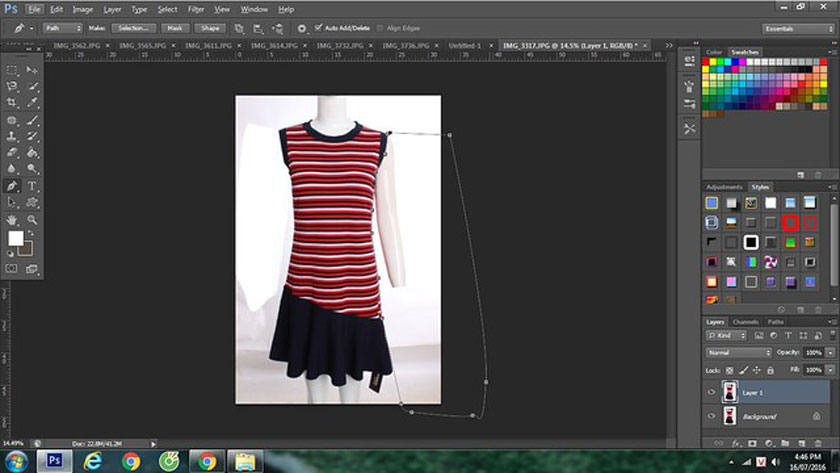Viewport: 840px width, 473px height.
Task: Select the Eyedropper tool
Action: 32,102
